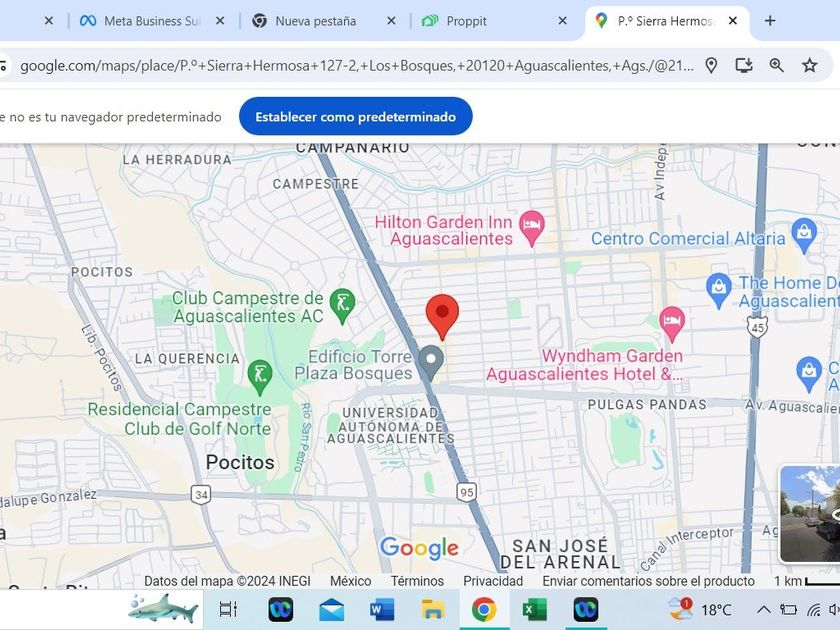Click Universidad Autónoma de Aguascalientes label
The height and width of the screenshot is (630, 840).
pos(391,426)
